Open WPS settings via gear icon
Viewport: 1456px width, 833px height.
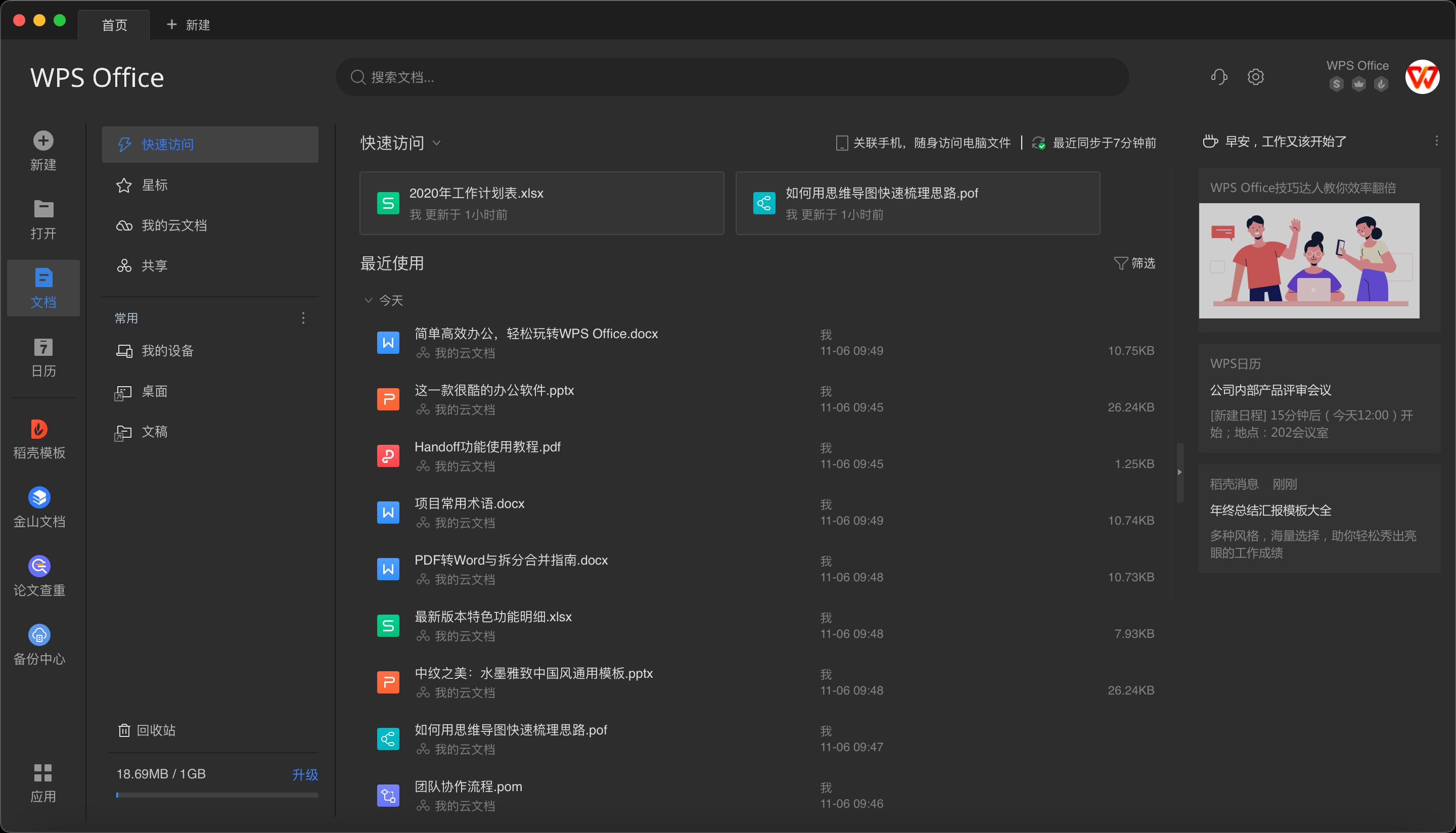[1256, 76]
